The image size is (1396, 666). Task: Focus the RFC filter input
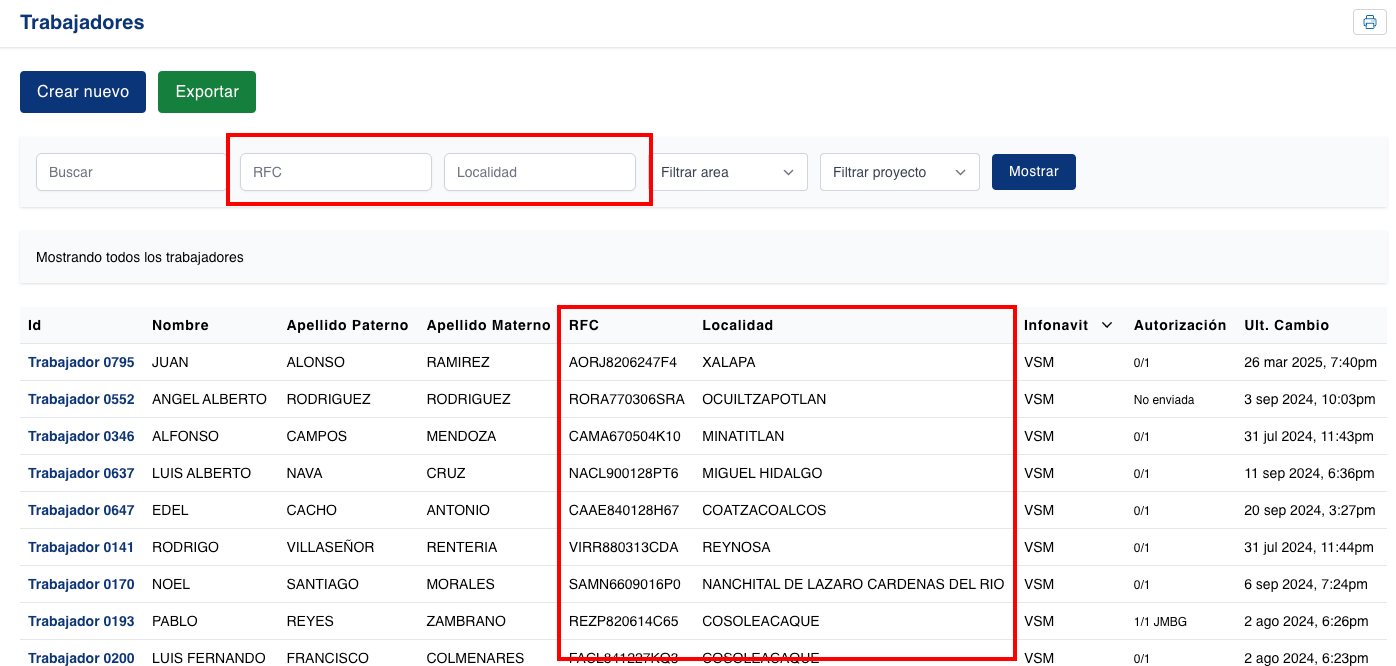(x=336, y=172)
